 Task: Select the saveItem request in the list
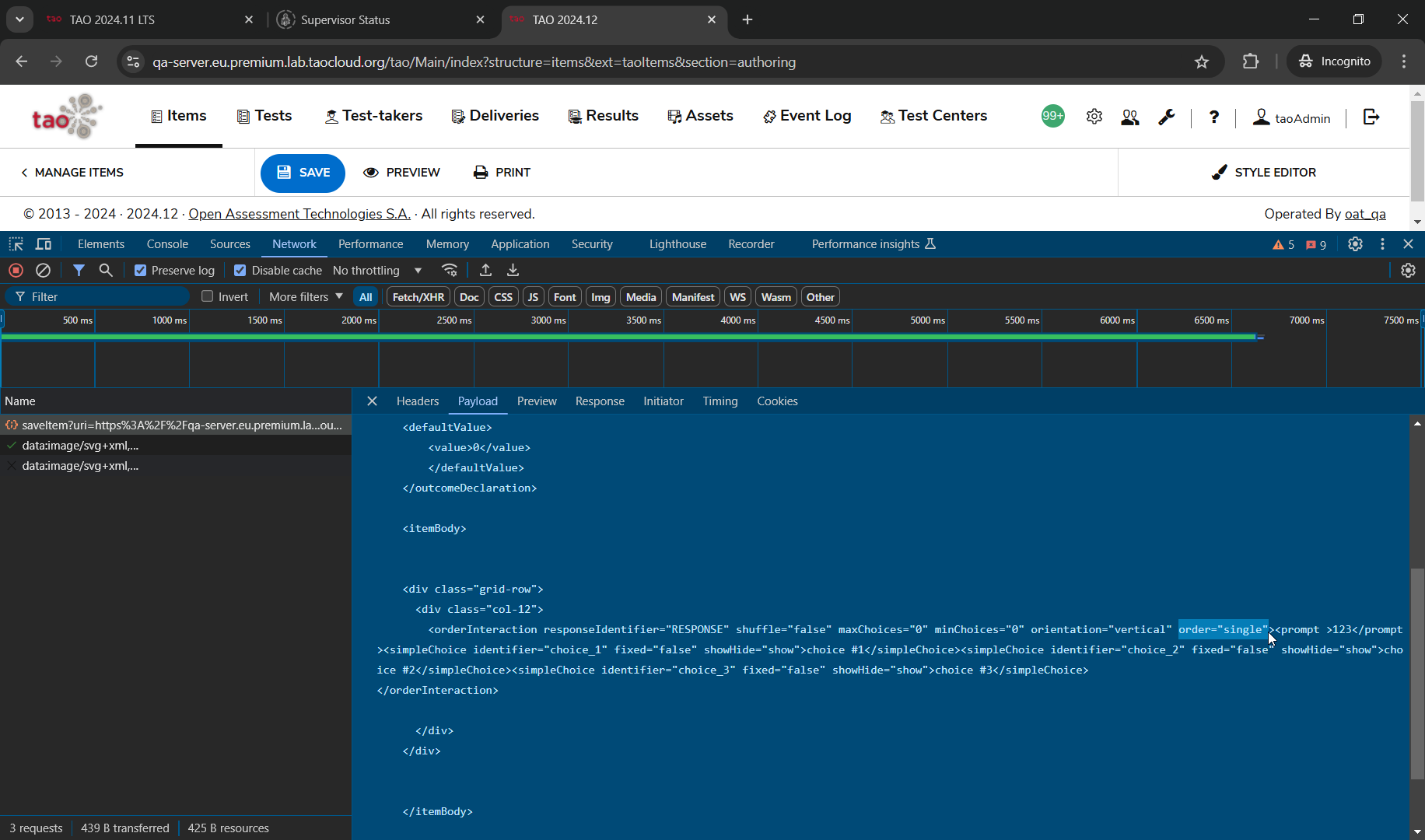176,425
